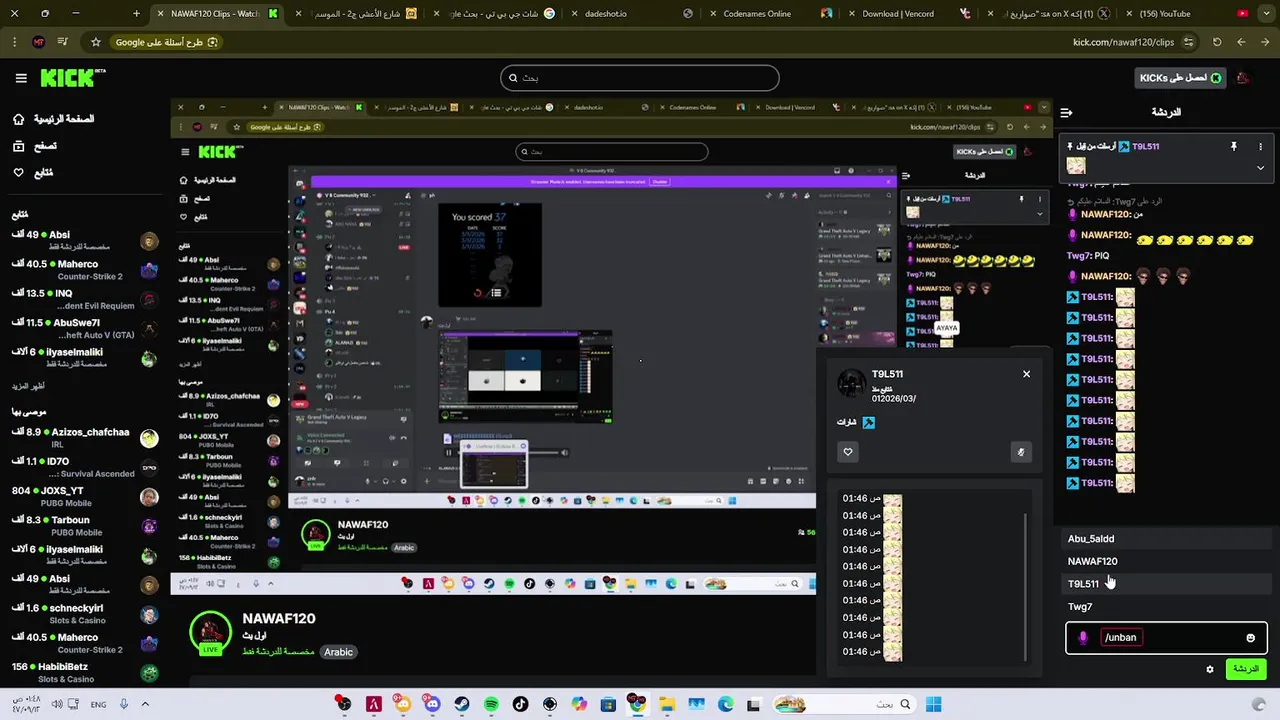Mute T9L511 with the crossed microphone button
The width and height of the screenshot is (1280, 720).
[1020, 452]
